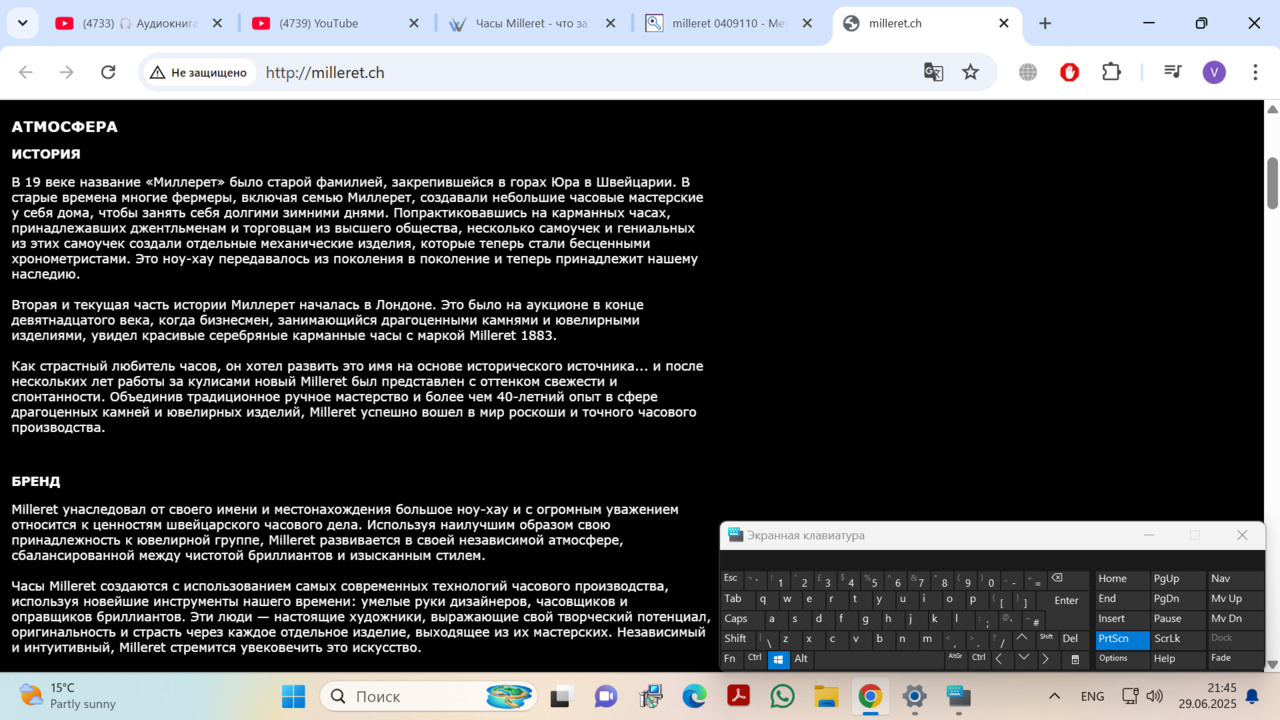Open Adobe Acrobat from taskbar
This screenshot has height=720, width=1280.
(739, 696)
